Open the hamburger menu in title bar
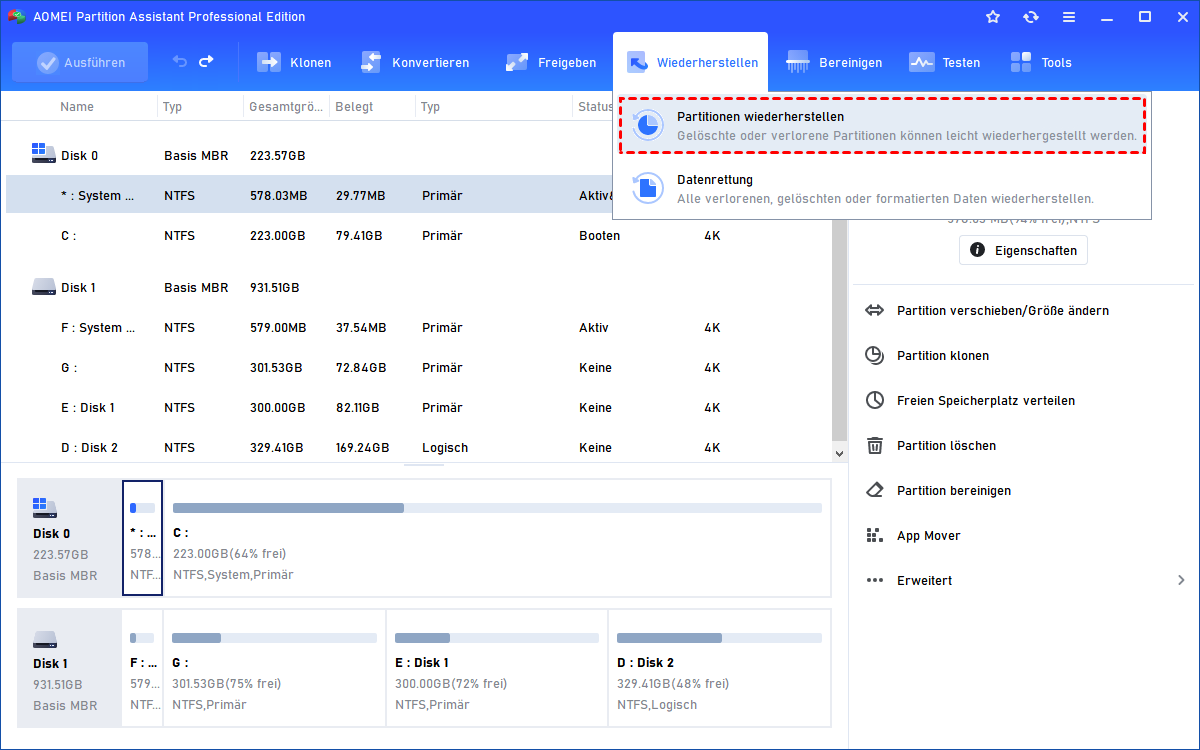This screenshot has width=1200, height=750. pos(1069,17)
